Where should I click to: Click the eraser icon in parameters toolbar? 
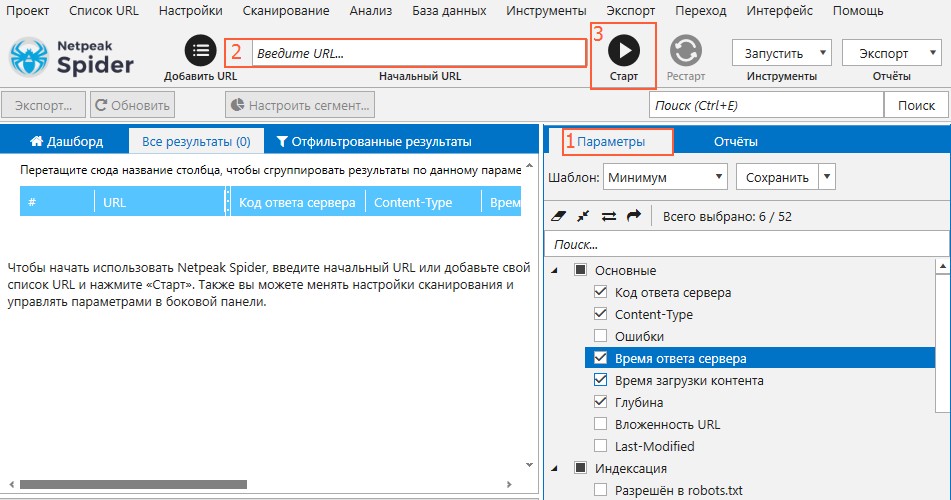tap(559, 216)
